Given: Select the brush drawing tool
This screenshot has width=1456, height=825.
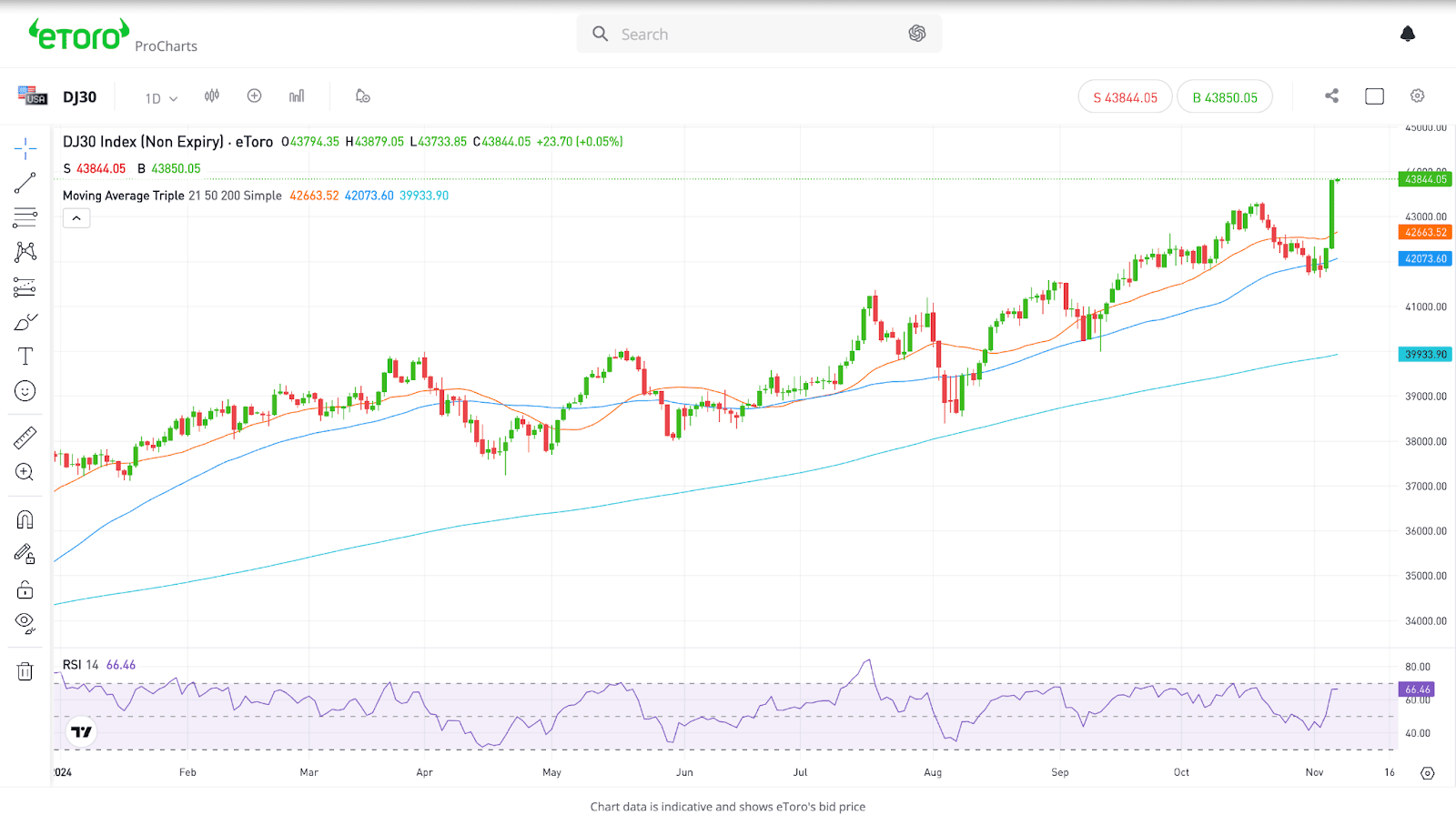Looking at the screenshot, I should click(25, 322).
